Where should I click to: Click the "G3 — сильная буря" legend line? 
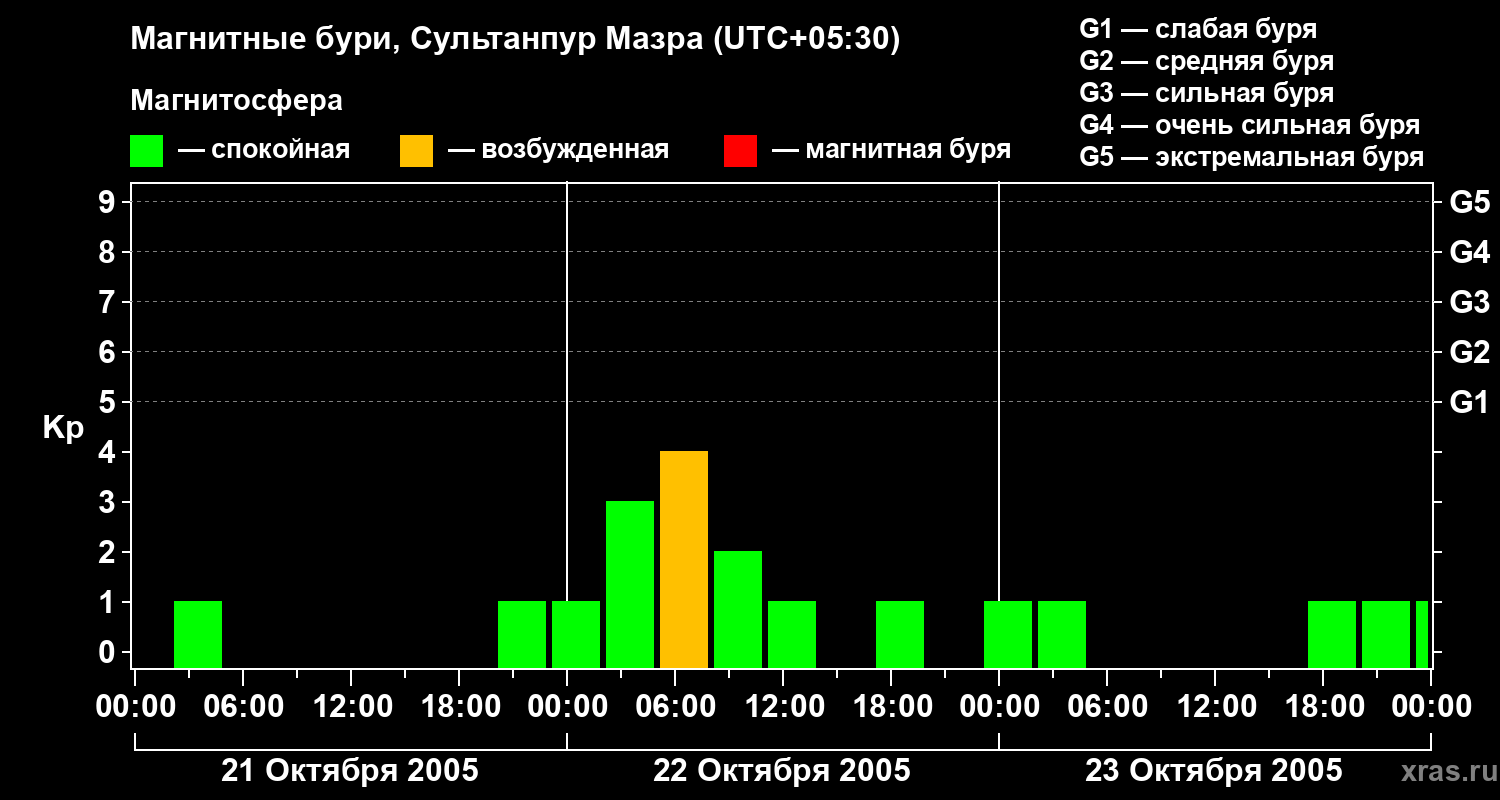pyautogui.click(x=1207, y=93)
